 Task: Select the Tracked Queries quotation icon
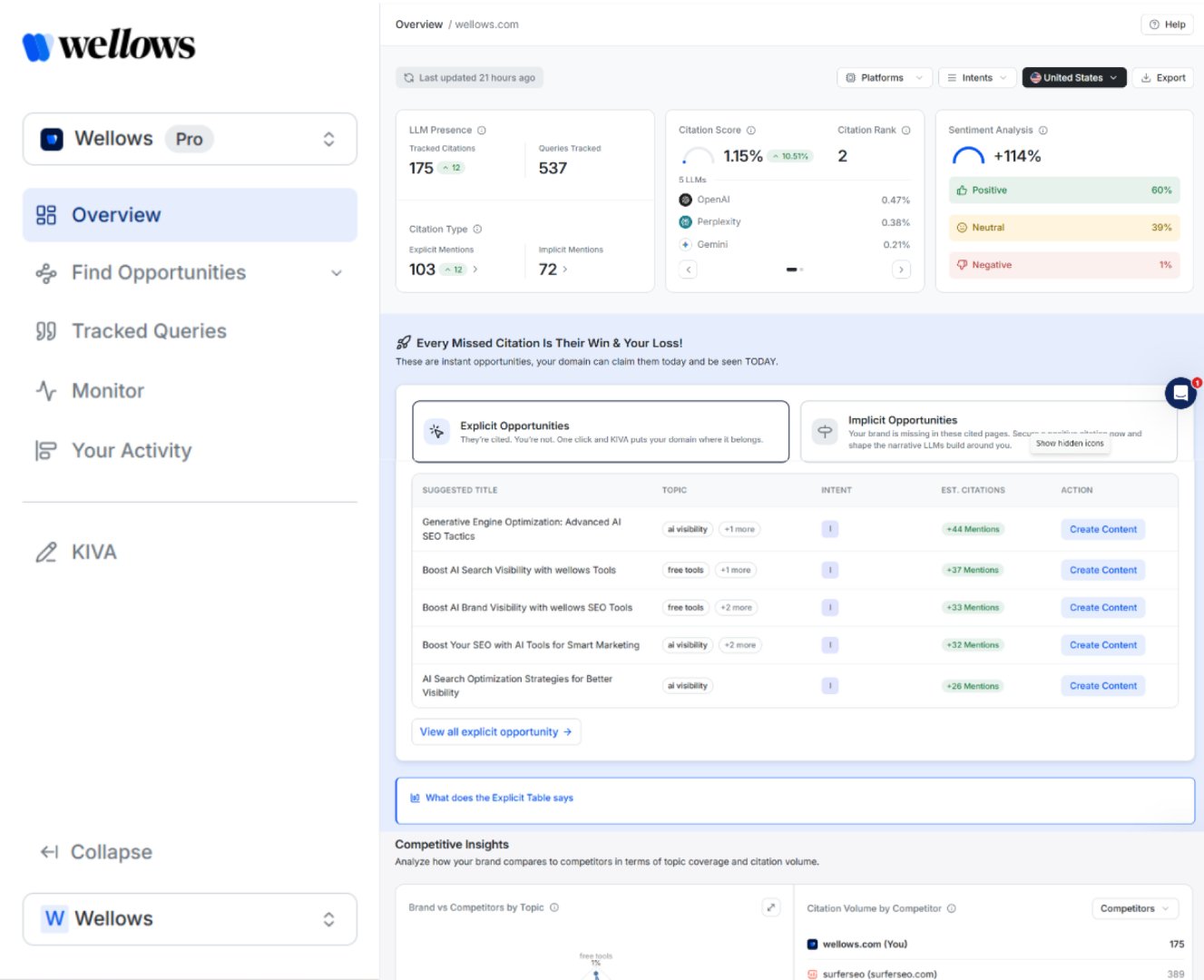point(45,331)
